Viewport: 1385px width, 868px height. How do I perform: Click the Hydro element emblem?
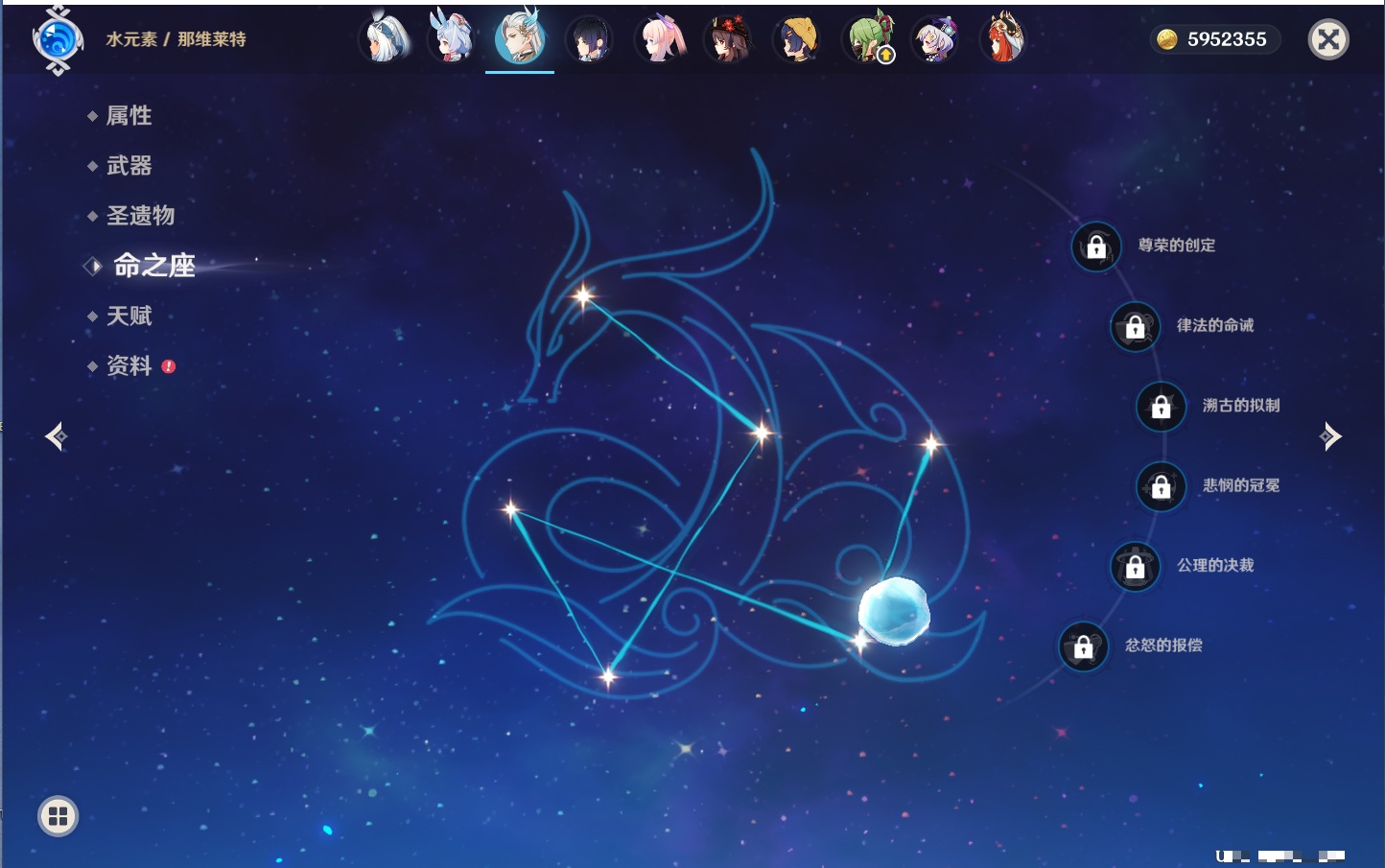pos(58,40)
